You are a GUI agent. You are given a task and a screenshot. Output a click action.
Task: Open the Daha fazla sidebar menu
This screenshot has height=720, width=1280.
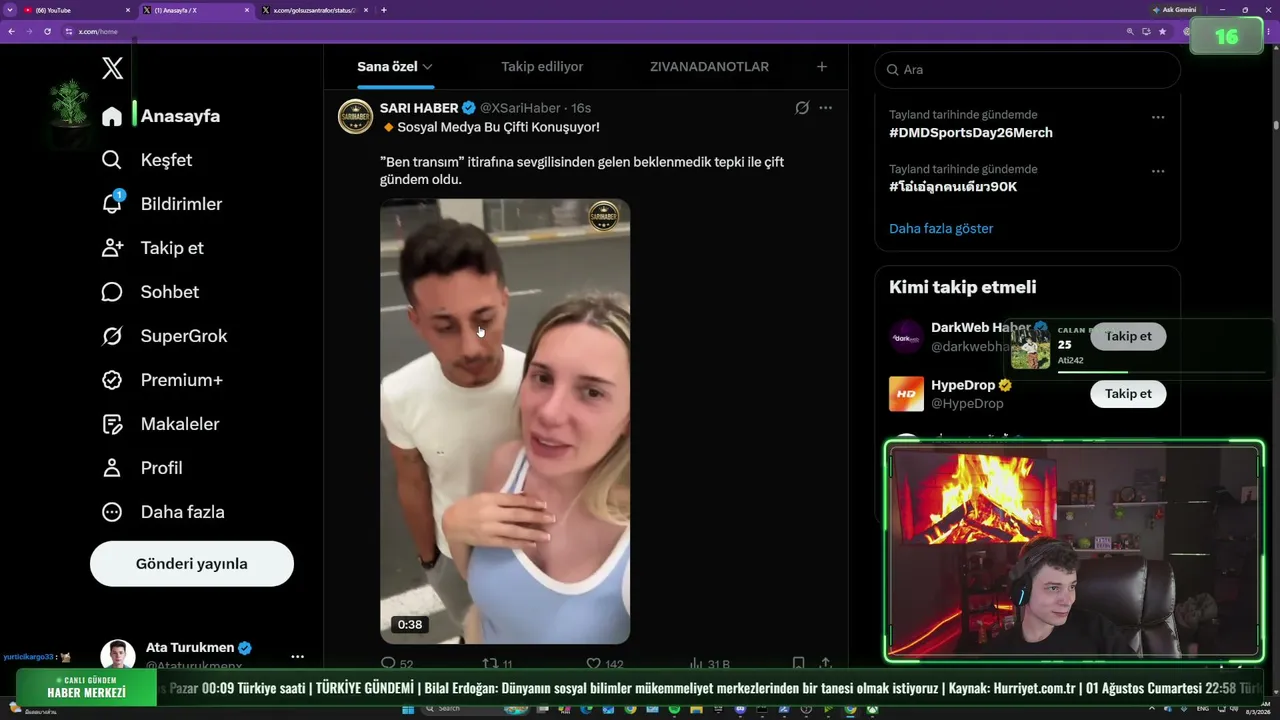point(163,512)
